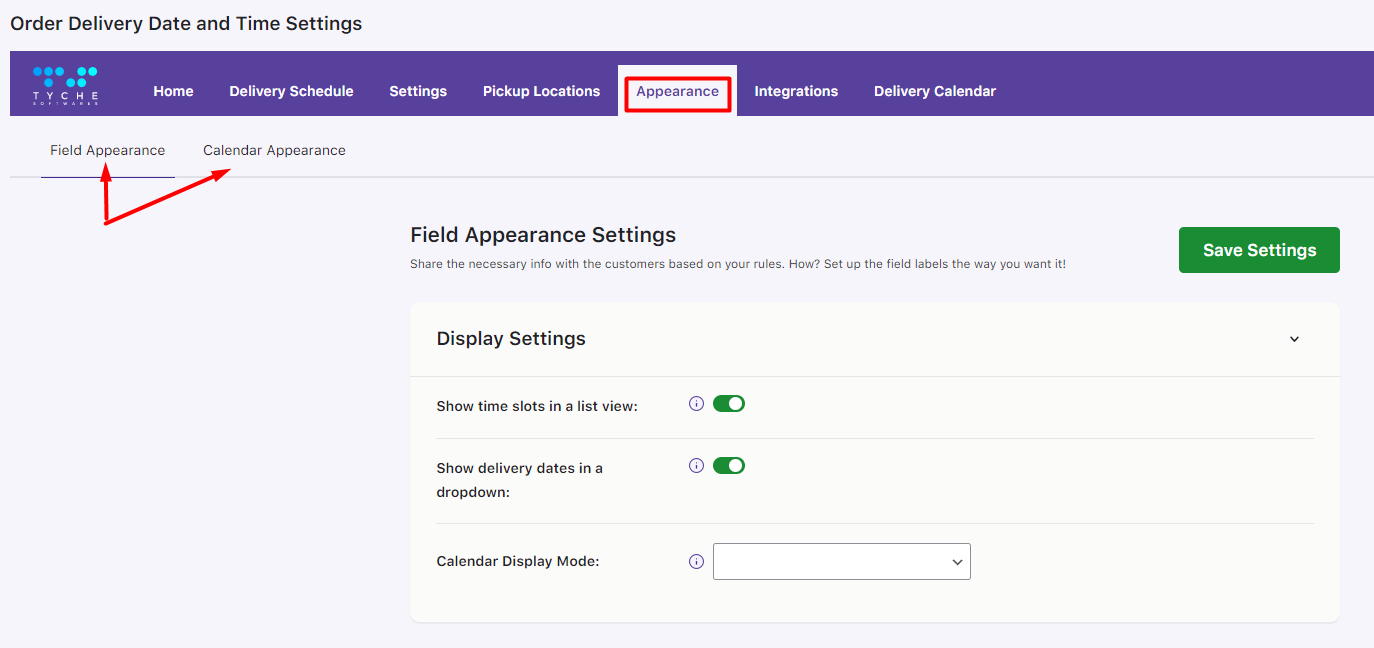Image resolution: width=1374 pixels, height=648 pixels.
Task: Open Pickup Locations
Action: [541, 90]
